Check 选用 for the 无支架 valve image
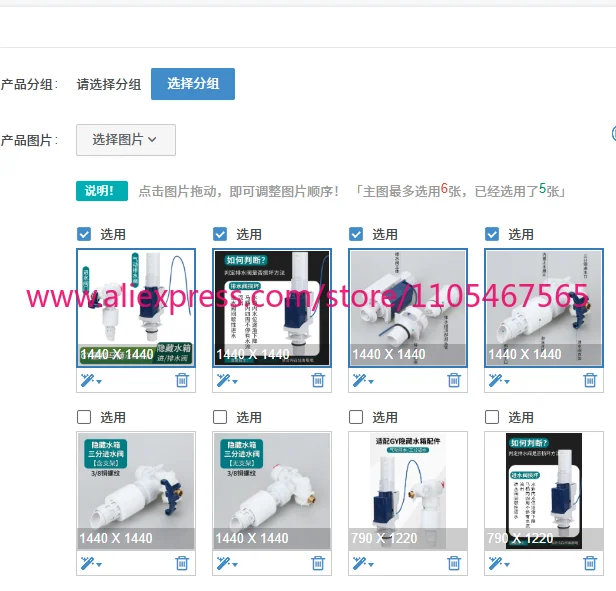This screenshot has width=616, height=591. click(220, 417)
